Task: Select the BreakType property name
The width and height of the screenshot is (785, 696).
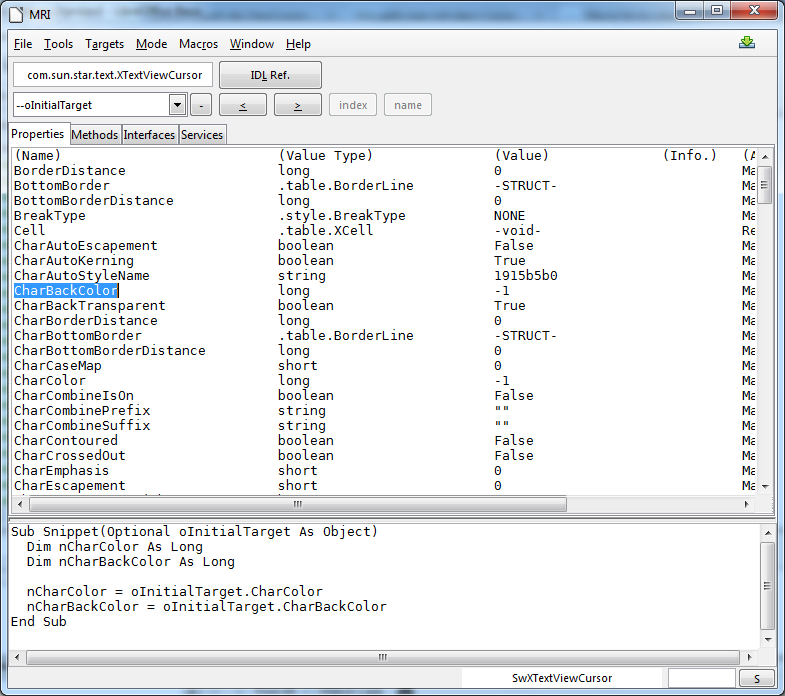Action: tap(50, 216)
